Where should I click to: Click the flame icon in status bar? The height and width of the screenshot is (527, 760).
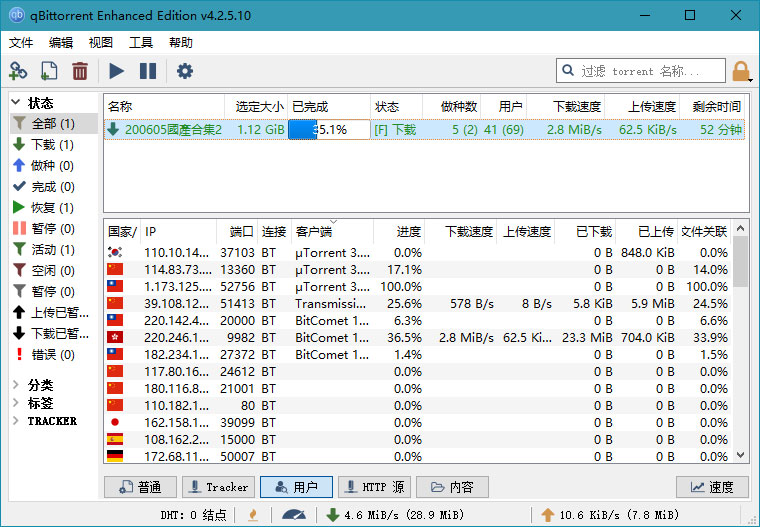click(x=253, y=514)
